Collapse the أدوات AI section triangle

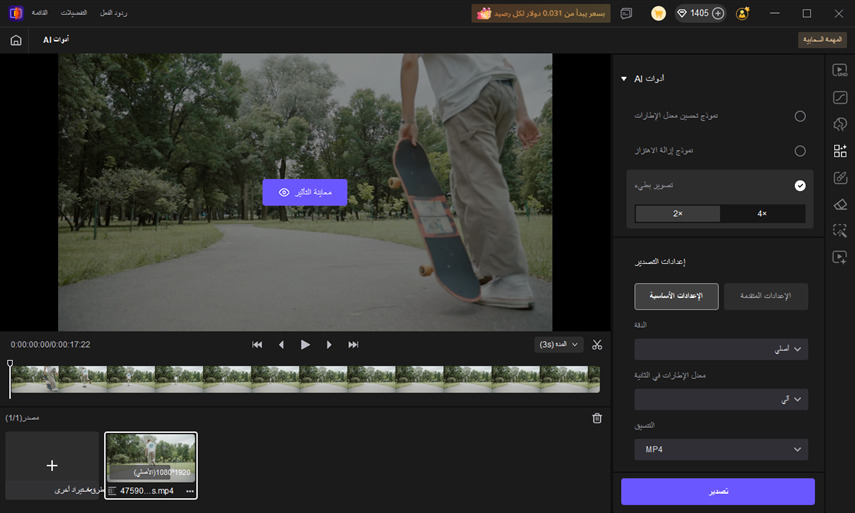point(624,79)
